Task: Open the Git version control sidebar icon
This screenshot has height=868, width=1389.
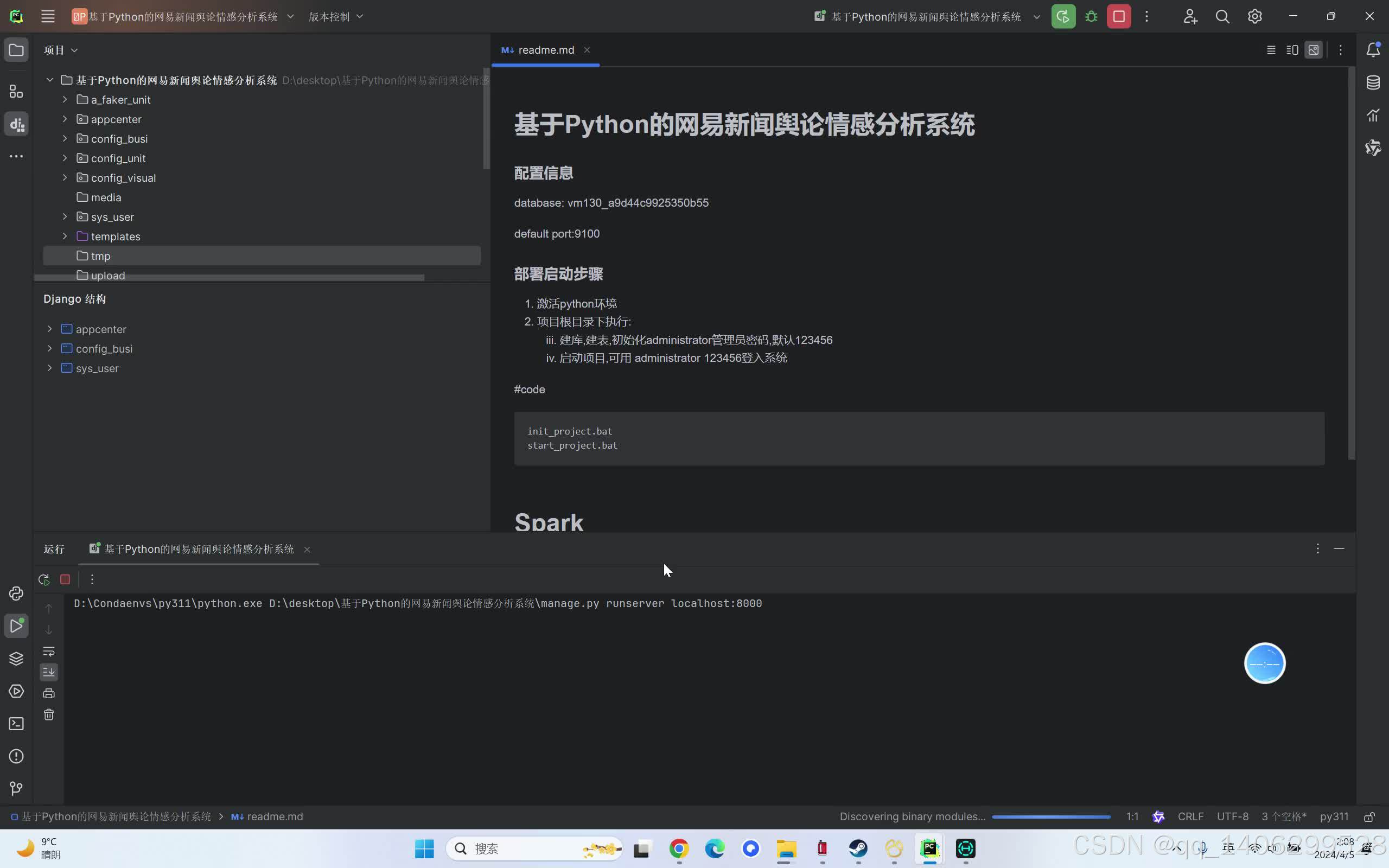Action: (x=16, y=788)
